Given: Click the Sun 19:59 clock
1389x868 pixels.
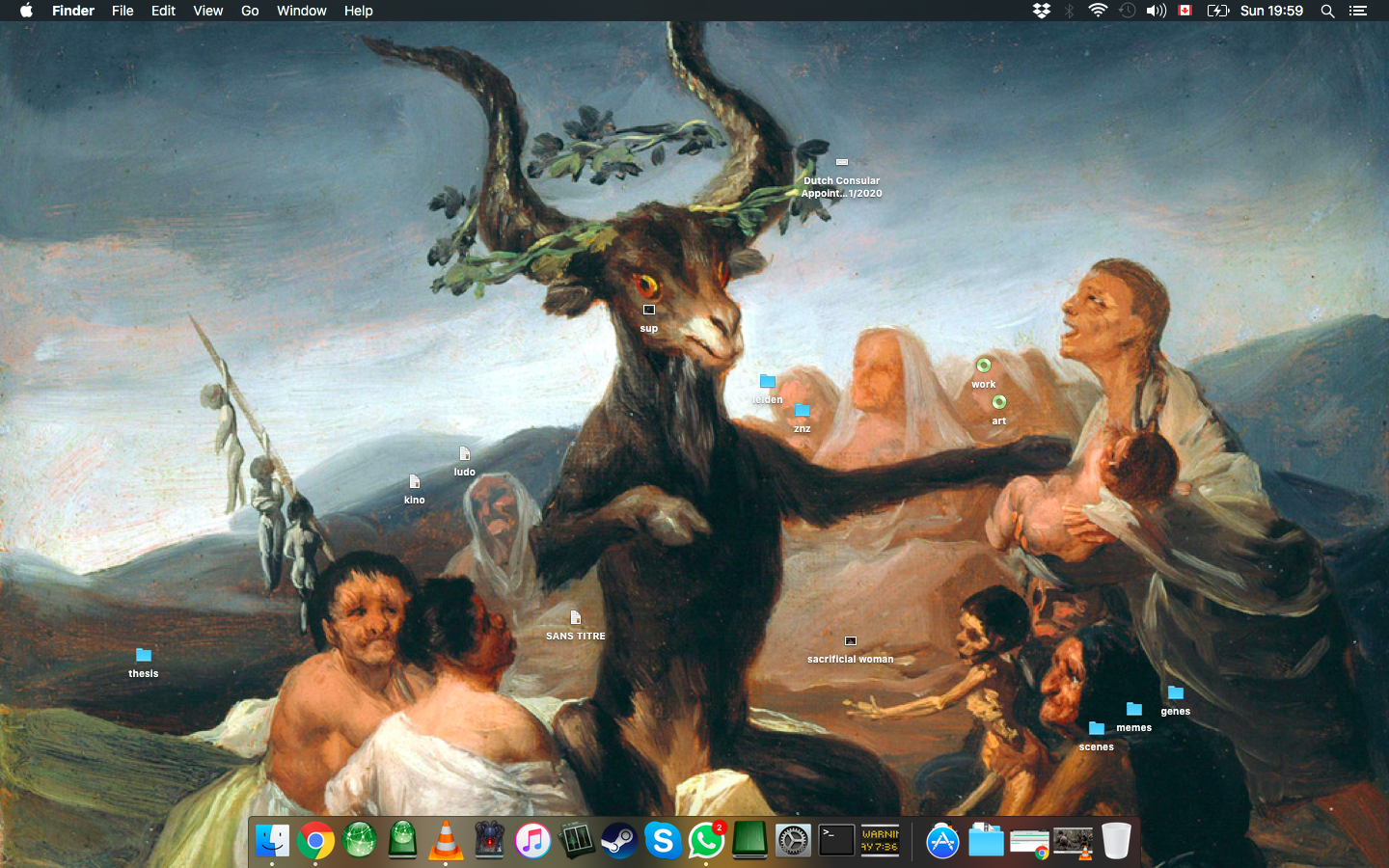Looking at the screenshot, I should tap(1271, 11).
